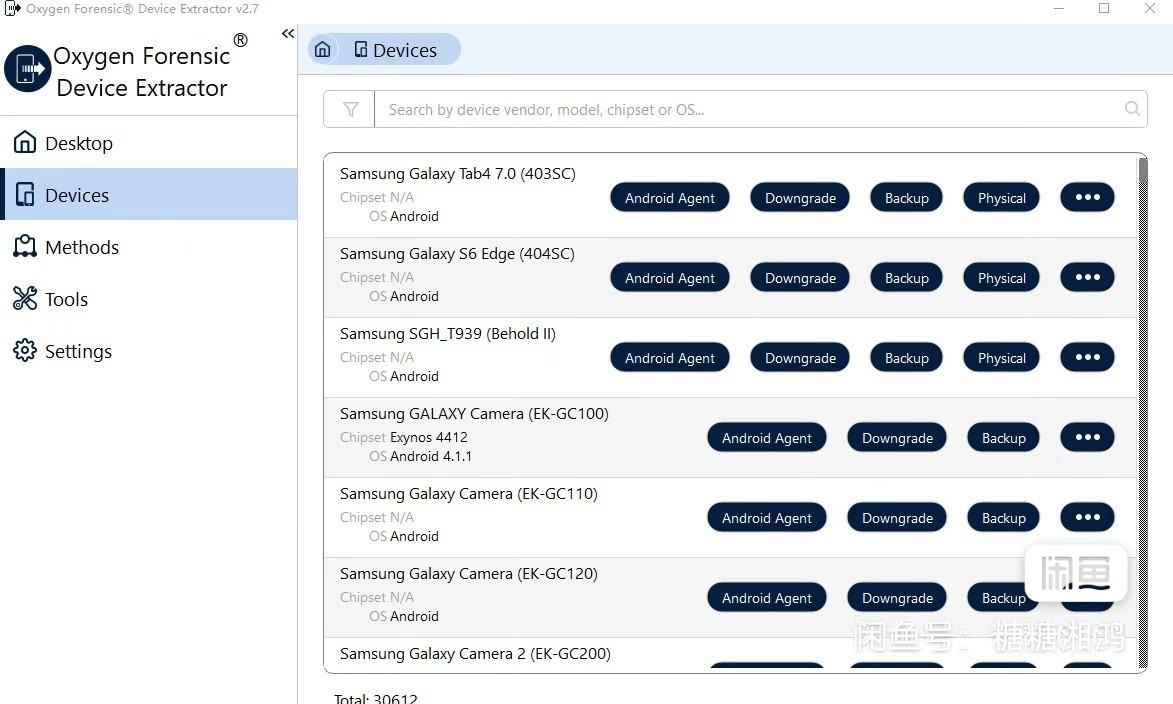Screen dimensions: 1173x704
Task: Select device name Samsung Galaxy Tab4 7.0 (403SC)
Action: [458, 174]
